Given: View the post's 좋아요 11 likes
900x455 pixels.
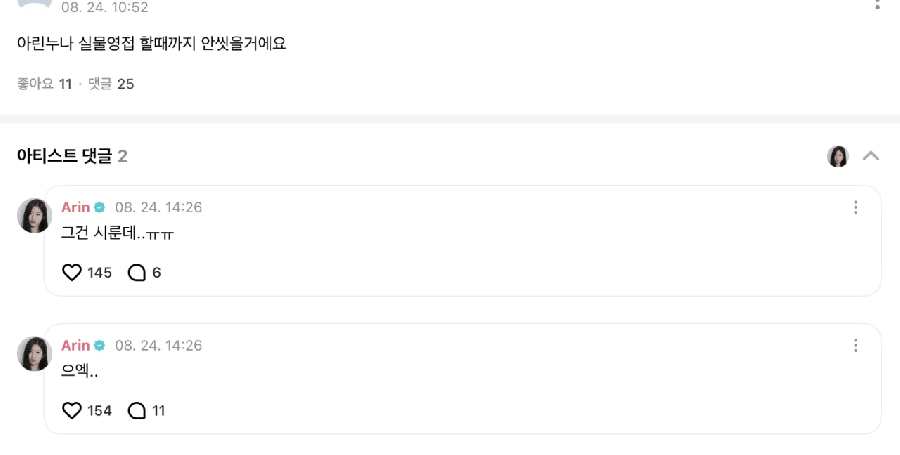Looking at the screenshot, I should pyautogui.click(x=45, y=84).
